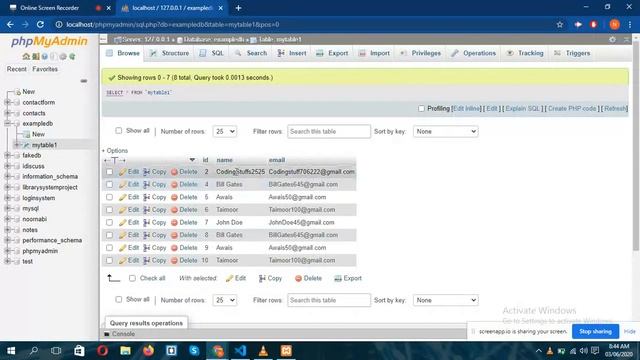Open the Export tab
Screen dimensions: 640x360
(332, 53)
